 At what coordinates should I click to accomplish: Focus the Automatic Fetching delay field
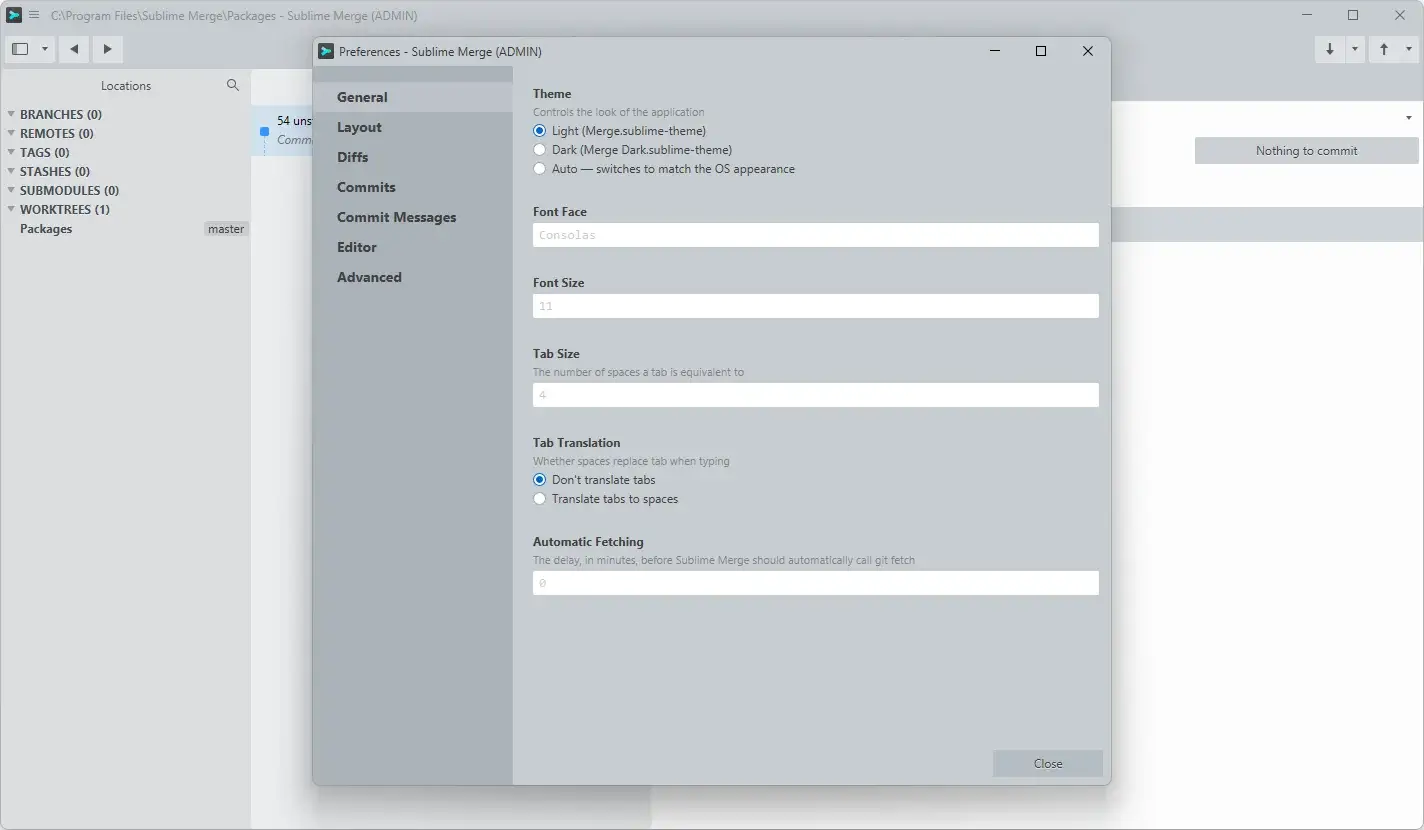pyautogui.click(x=816, y=583)
